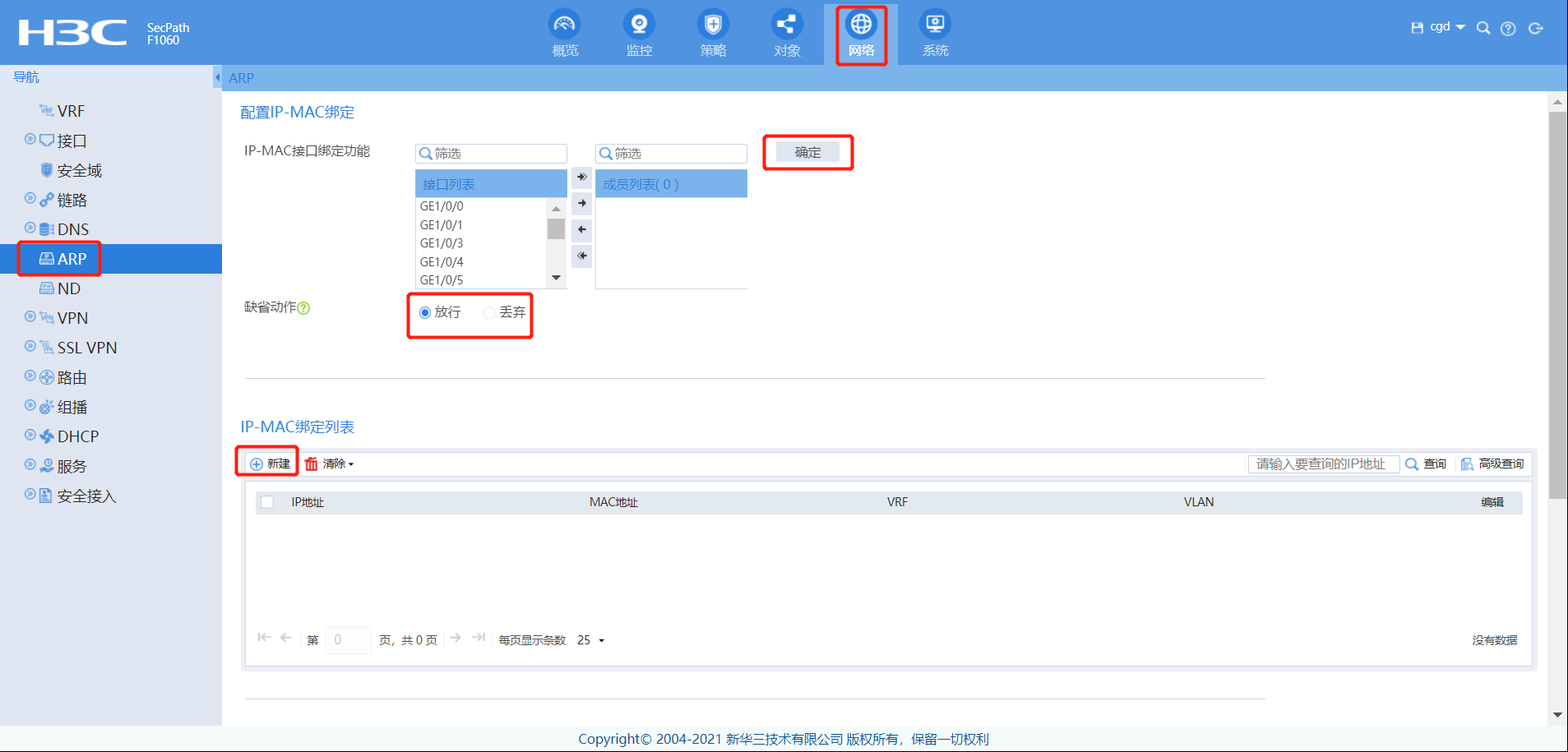Click the remove-selected single left arrow
This screenshot has width=1568, height=752.
click(x=581, y=229)
